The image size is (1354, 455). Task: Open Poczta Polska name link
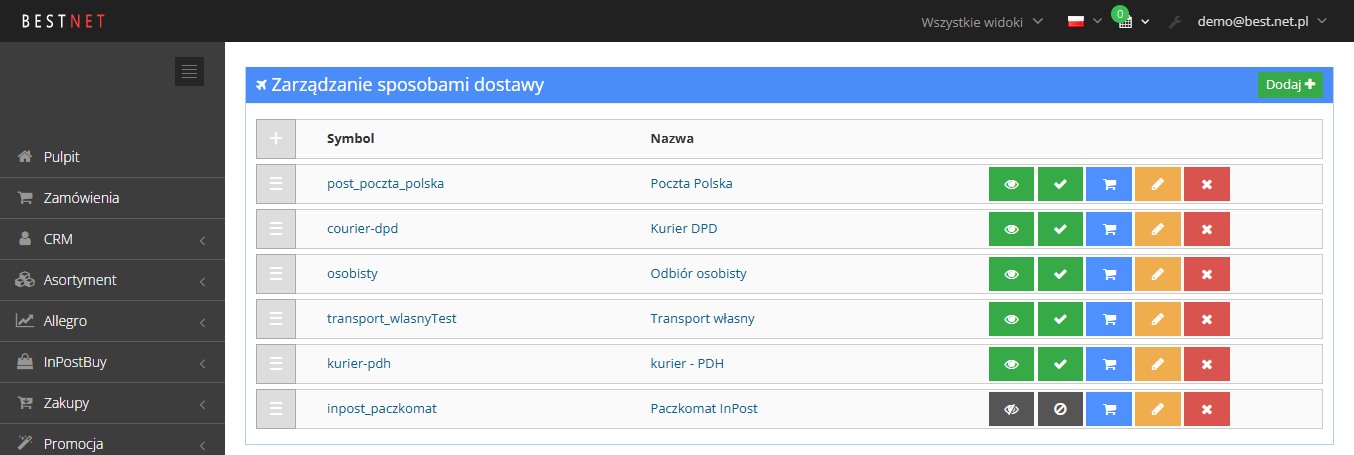click(x=691, y=184)
